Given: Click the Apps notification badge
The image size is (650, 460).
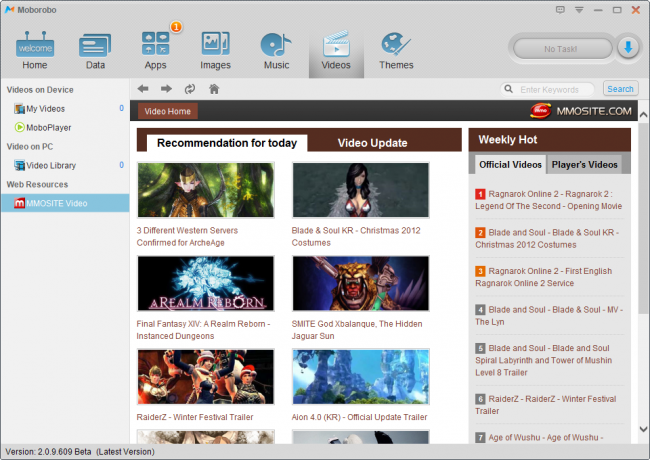Looking at the screenshot, I should click(x=176, y=27).
